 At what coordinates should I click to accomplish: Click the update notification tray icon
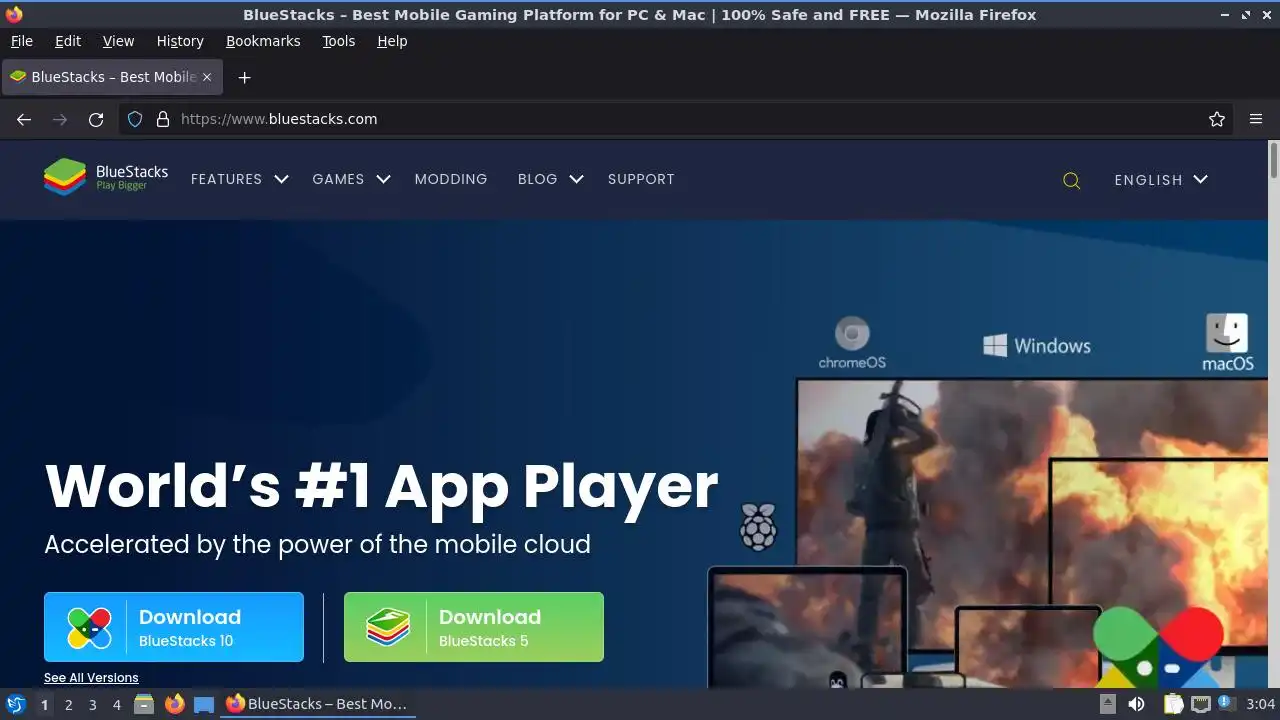(1225, 704)
